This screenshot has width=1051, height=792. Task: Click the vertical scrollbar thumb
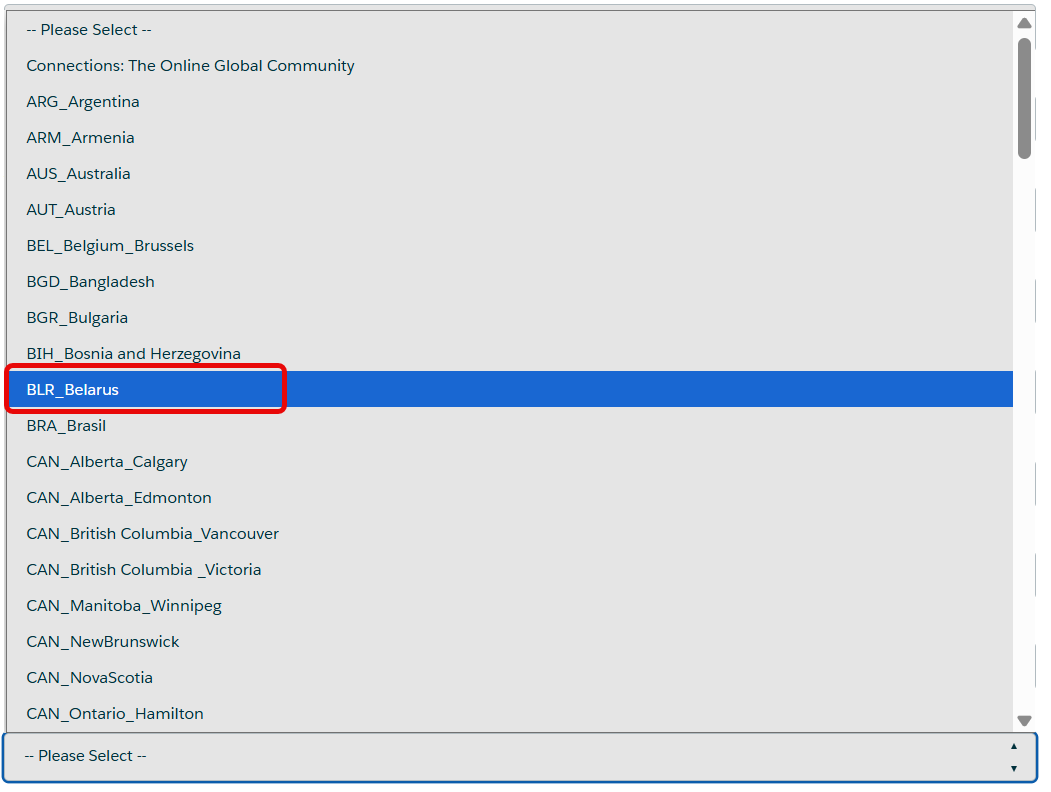[1024, 98]
